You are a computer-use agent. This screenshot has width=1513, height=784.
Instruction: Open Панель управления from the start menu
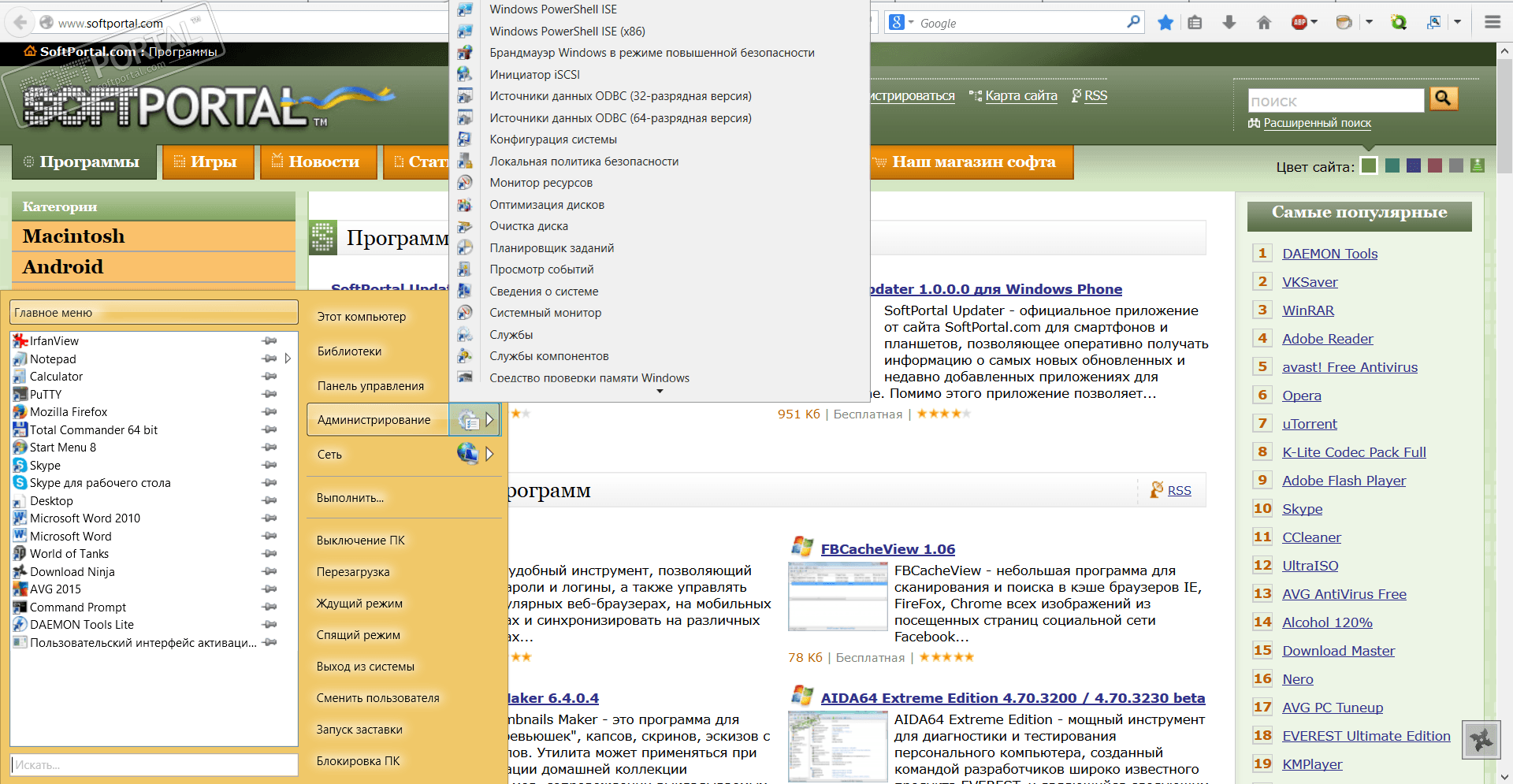pos(370,386)
